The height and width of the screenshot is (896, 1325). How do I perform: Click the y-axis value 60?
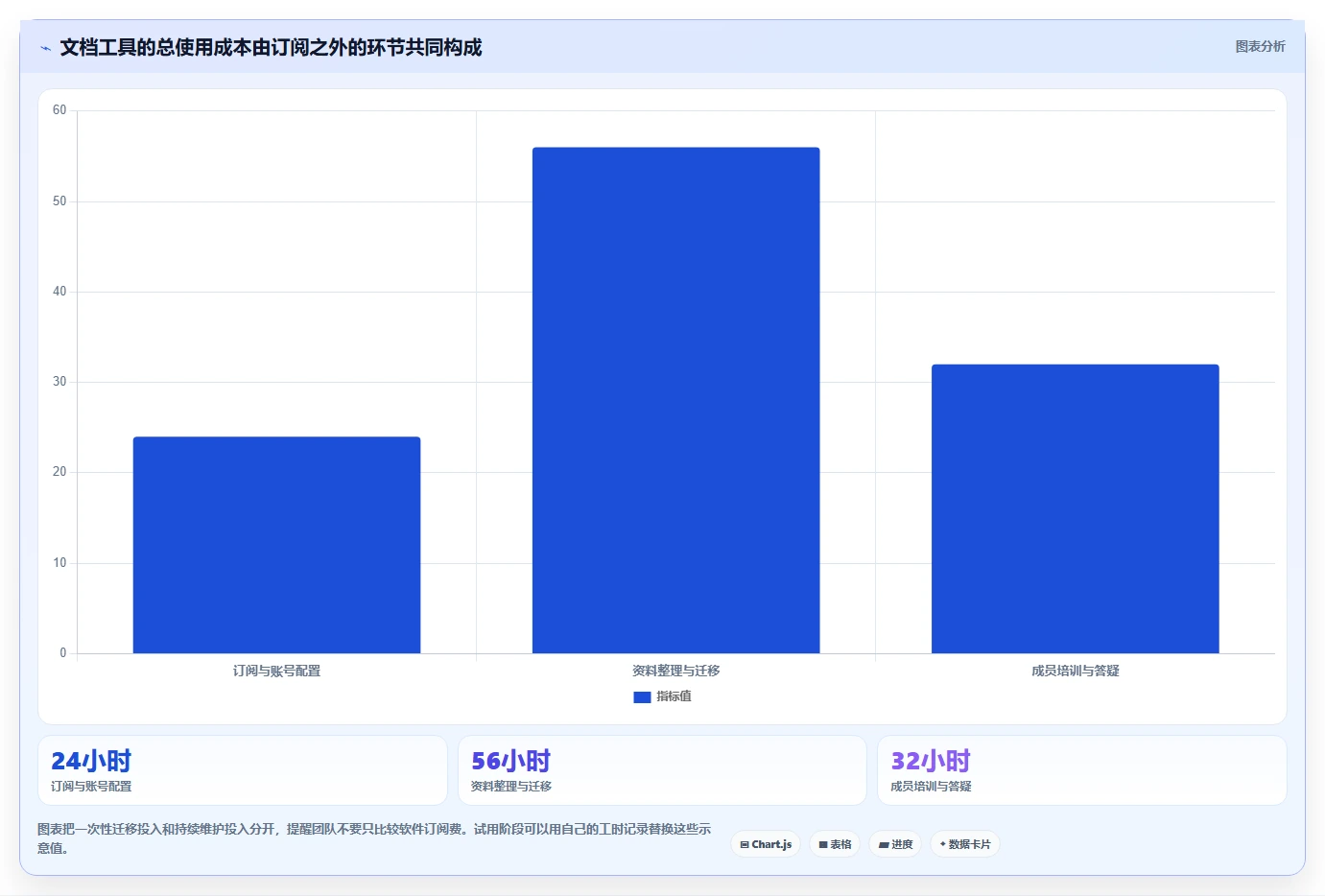pos(59,110)
